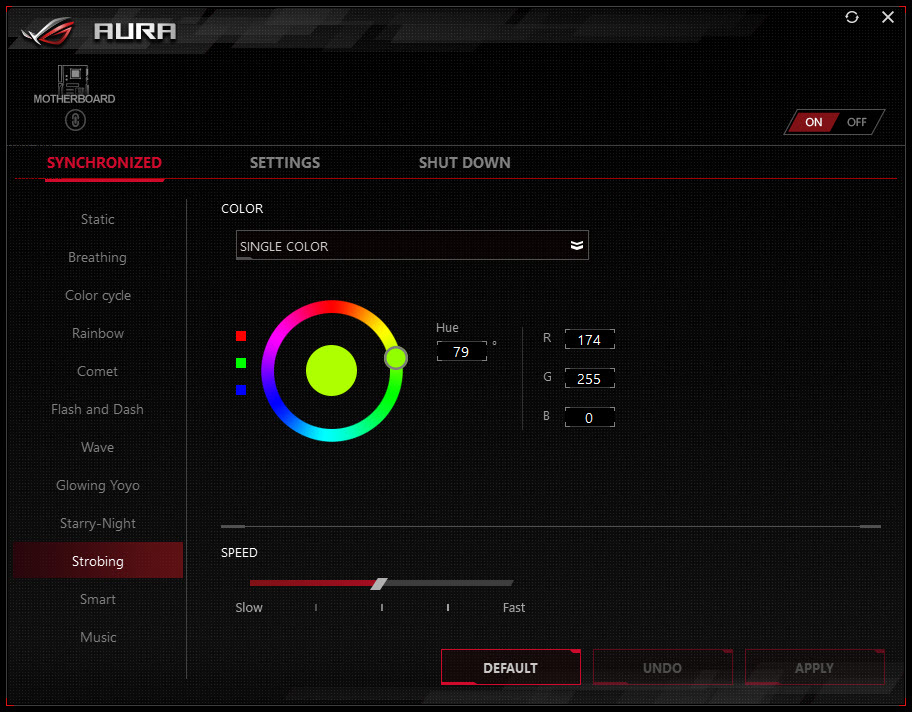
Task: Select the Static lighting effect
Action: (97, 219)
